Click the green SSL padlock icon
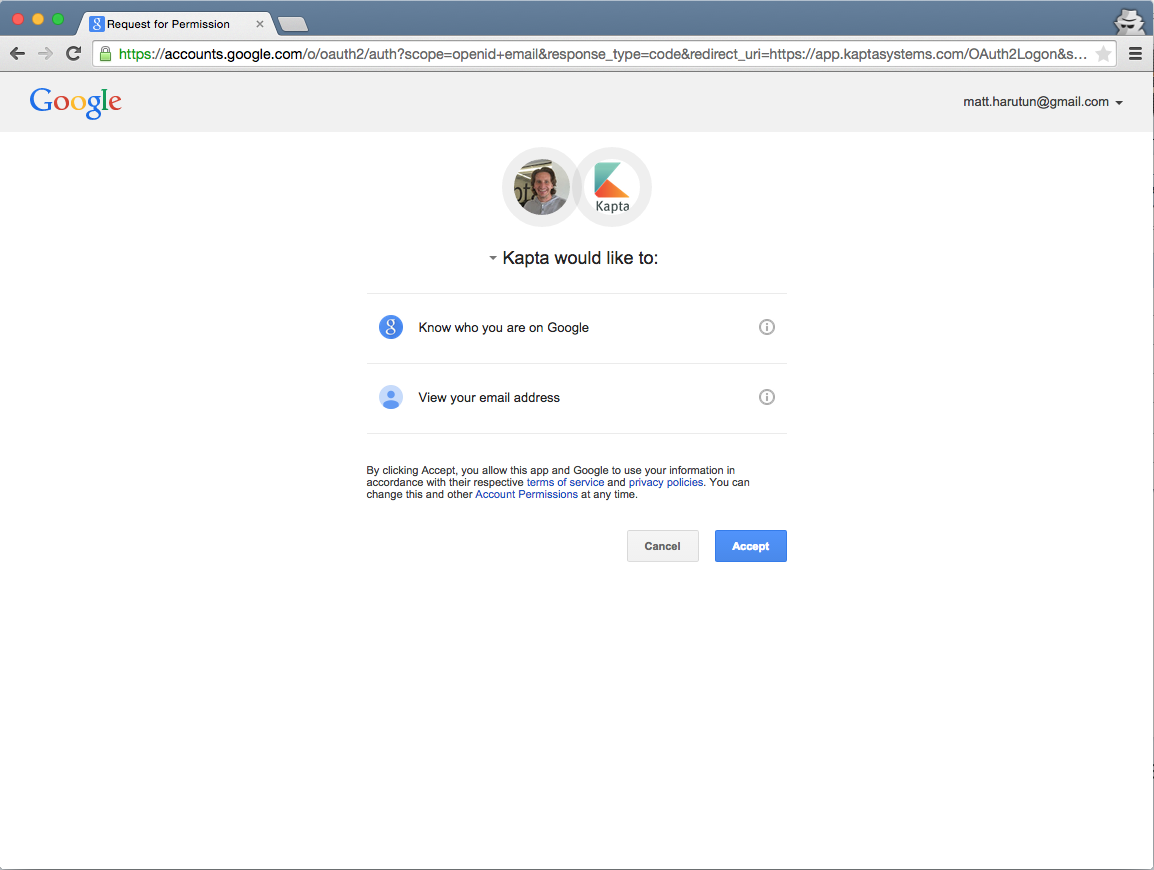The width and height of the screenshot is (1154, 870). [105, 54]
